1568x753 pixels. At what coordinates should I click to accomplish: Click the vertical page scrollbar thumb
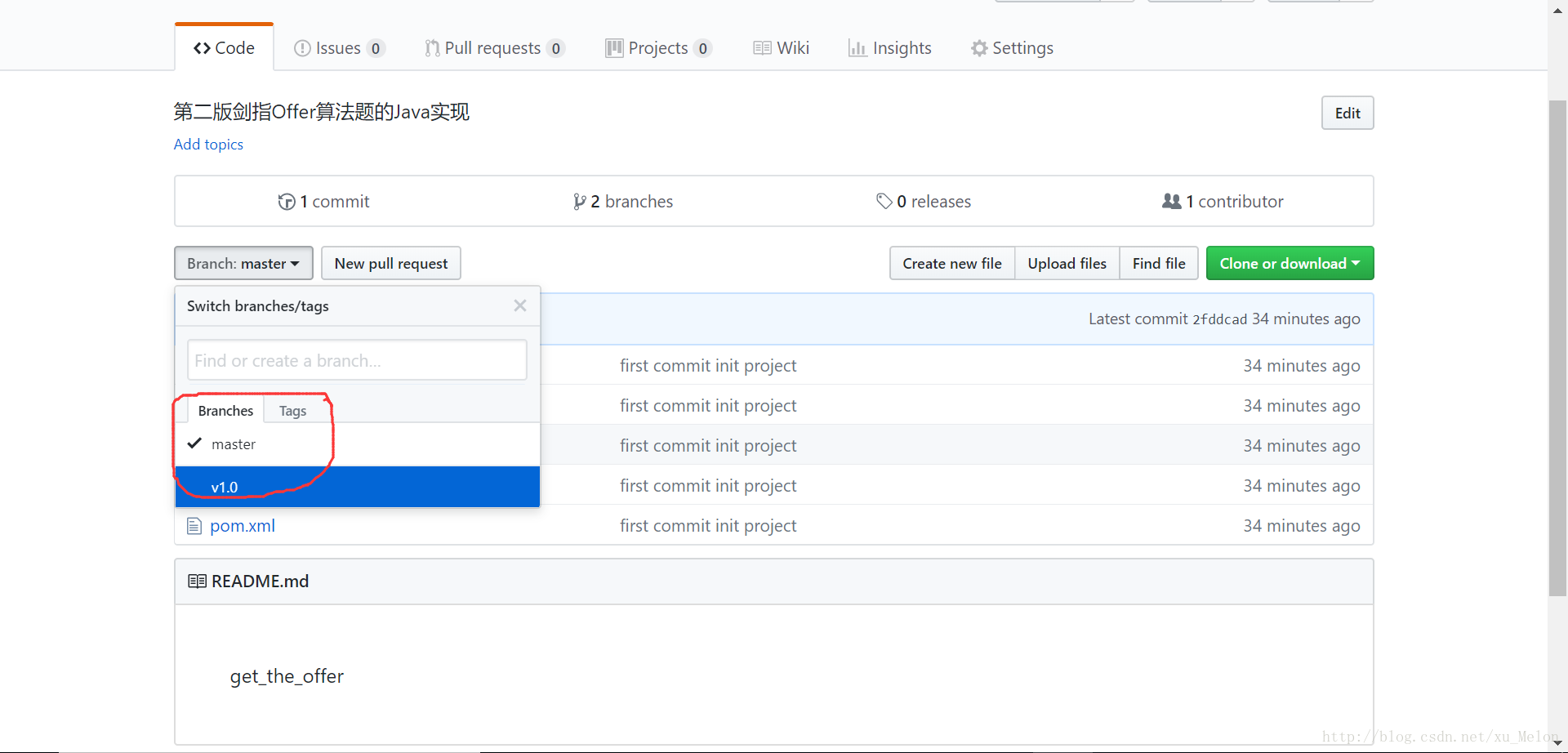(x=1557, y=348)
